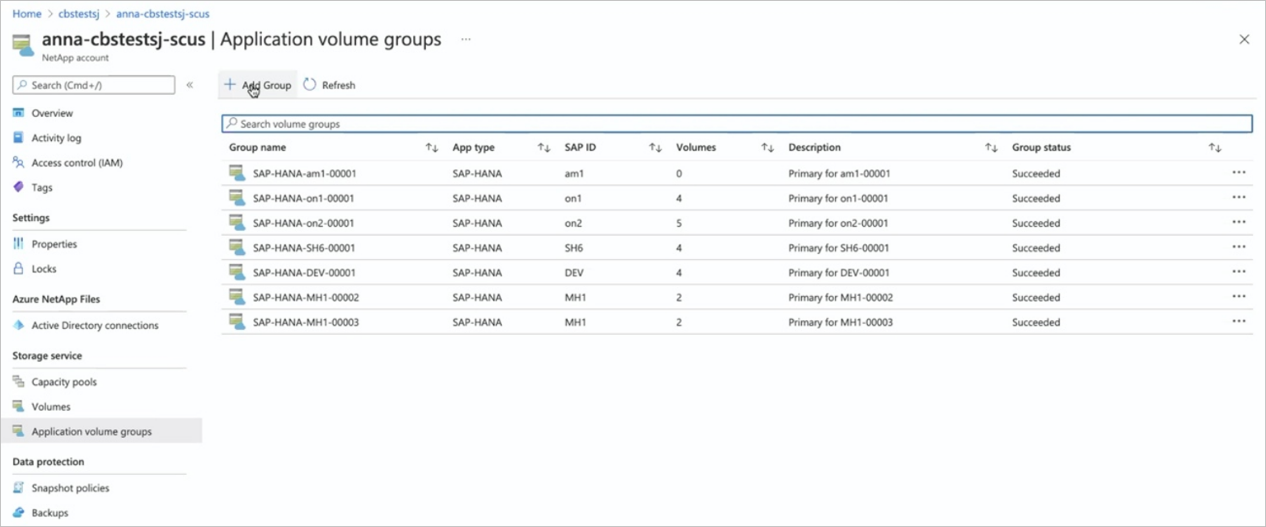
Task: Click the volume group icon for SAP-HANA-am1-00001
Action: point(237,173)
